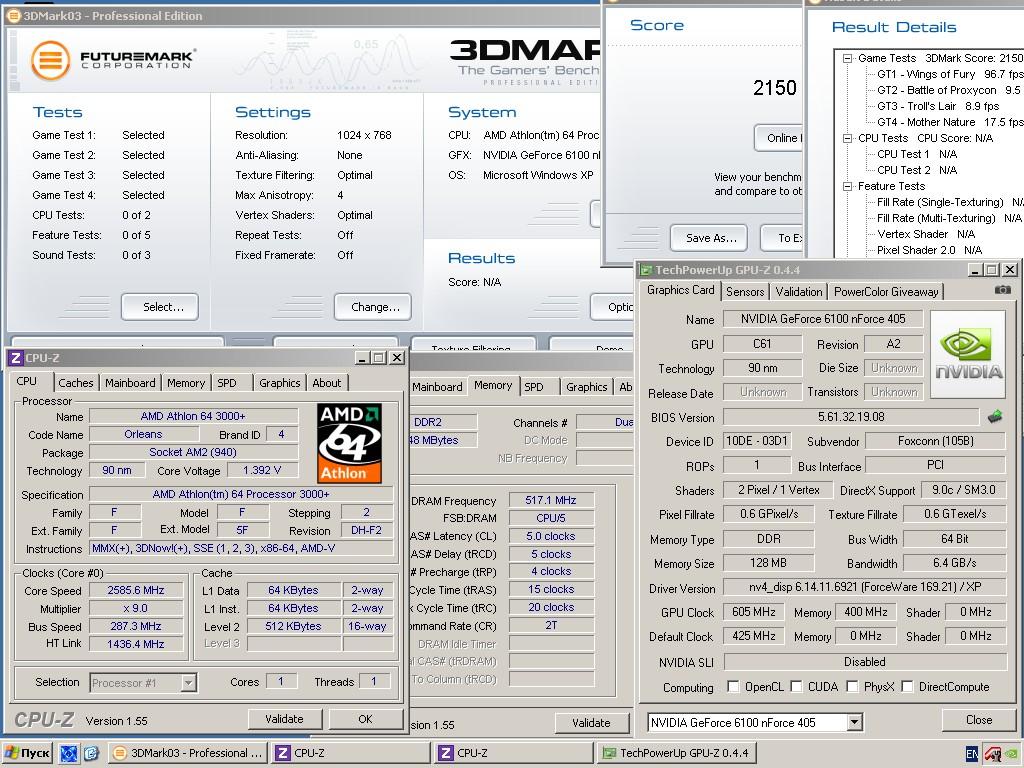This screenshot has width=1024, height=768.
Task: Open the Processor #1 selection dropdown
Action: coord(188,683)
